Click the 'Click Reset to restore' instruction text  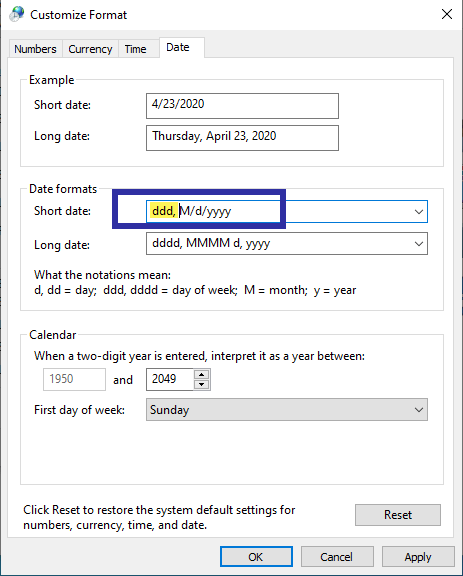click(x=159, y=517)
